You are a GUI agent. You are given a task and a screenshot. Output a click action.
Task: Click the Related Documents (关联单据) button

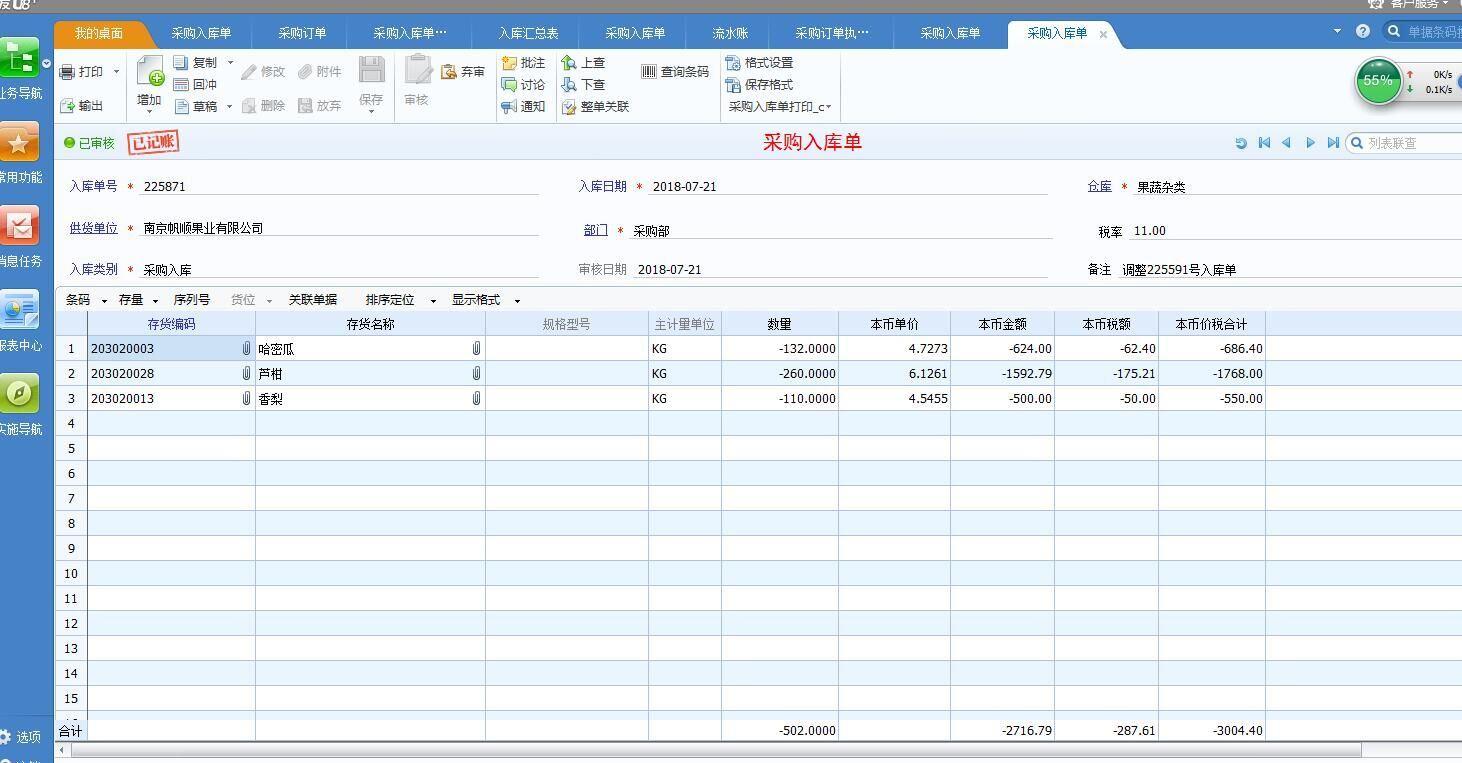(x=313, y=300)
